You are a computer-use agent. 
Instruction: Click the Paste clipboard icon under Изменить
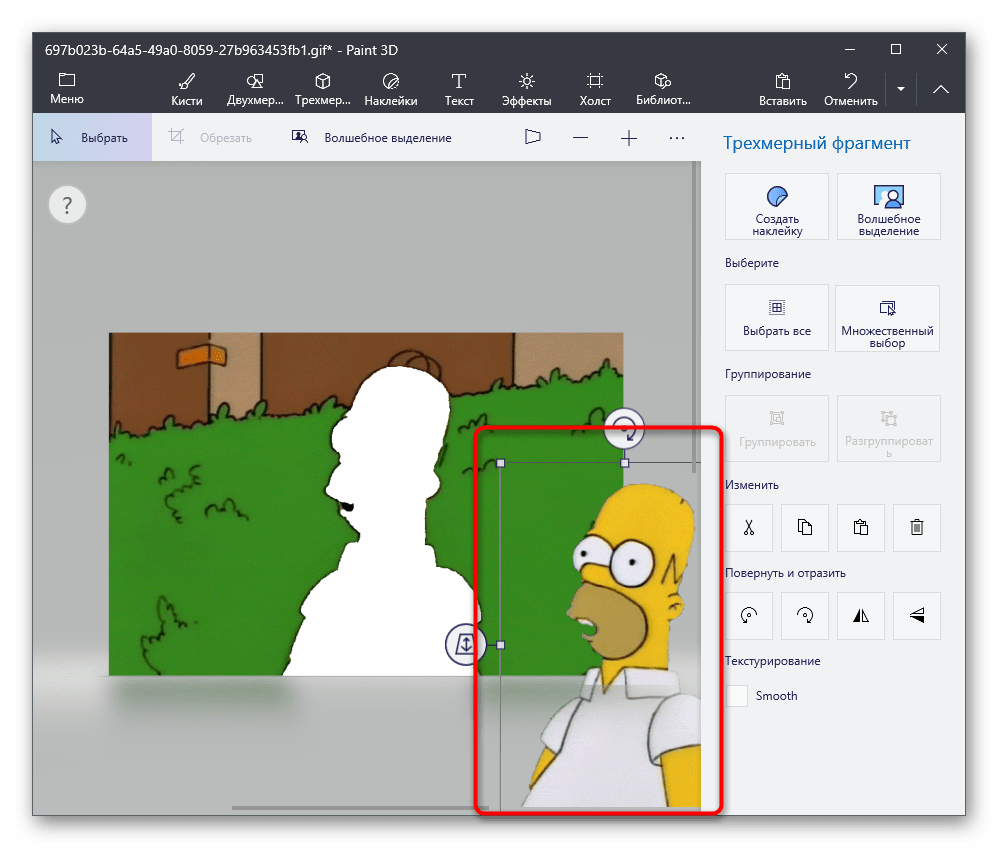coord(860,528)
